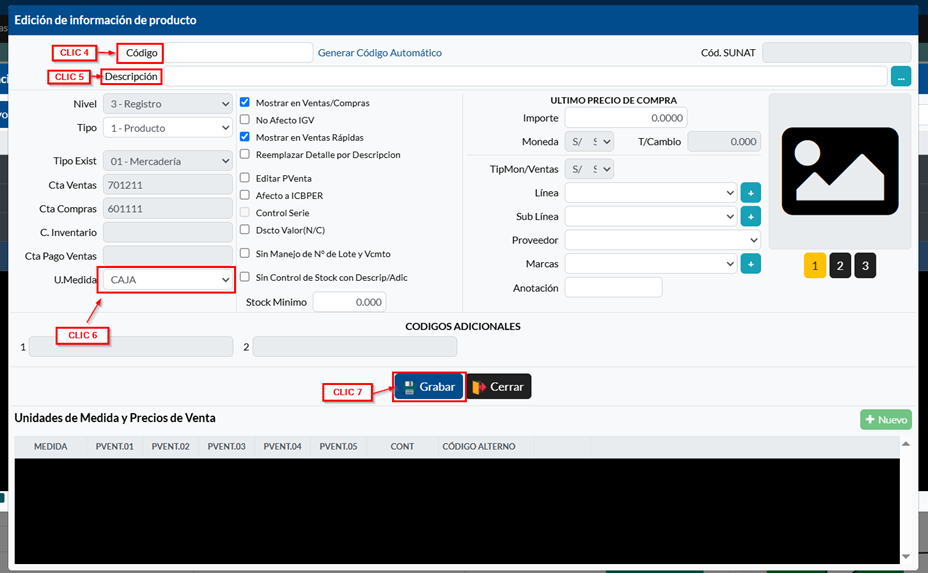
Task: Select image slot 1 yellow button
Action: coord(815,266)
